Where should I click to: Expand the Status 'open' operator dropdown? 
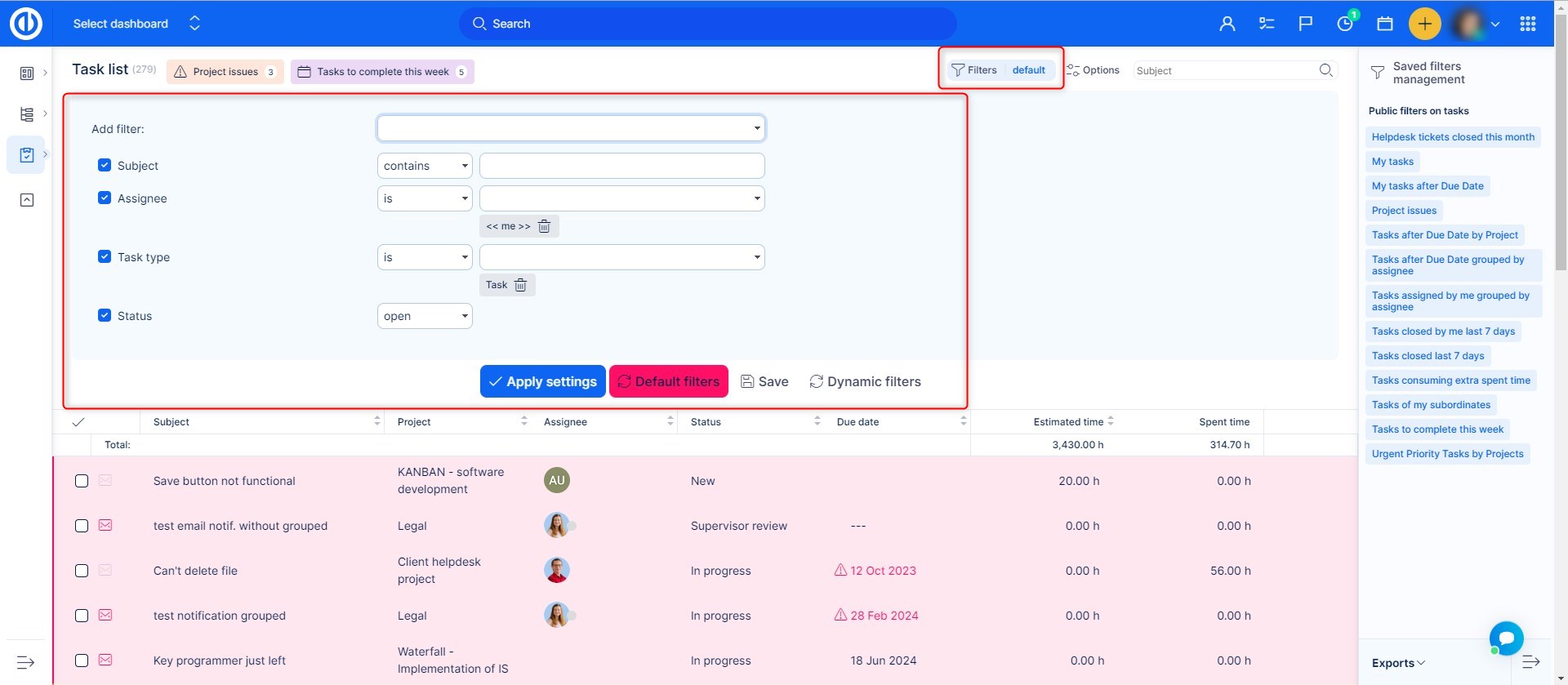(425, 316)
